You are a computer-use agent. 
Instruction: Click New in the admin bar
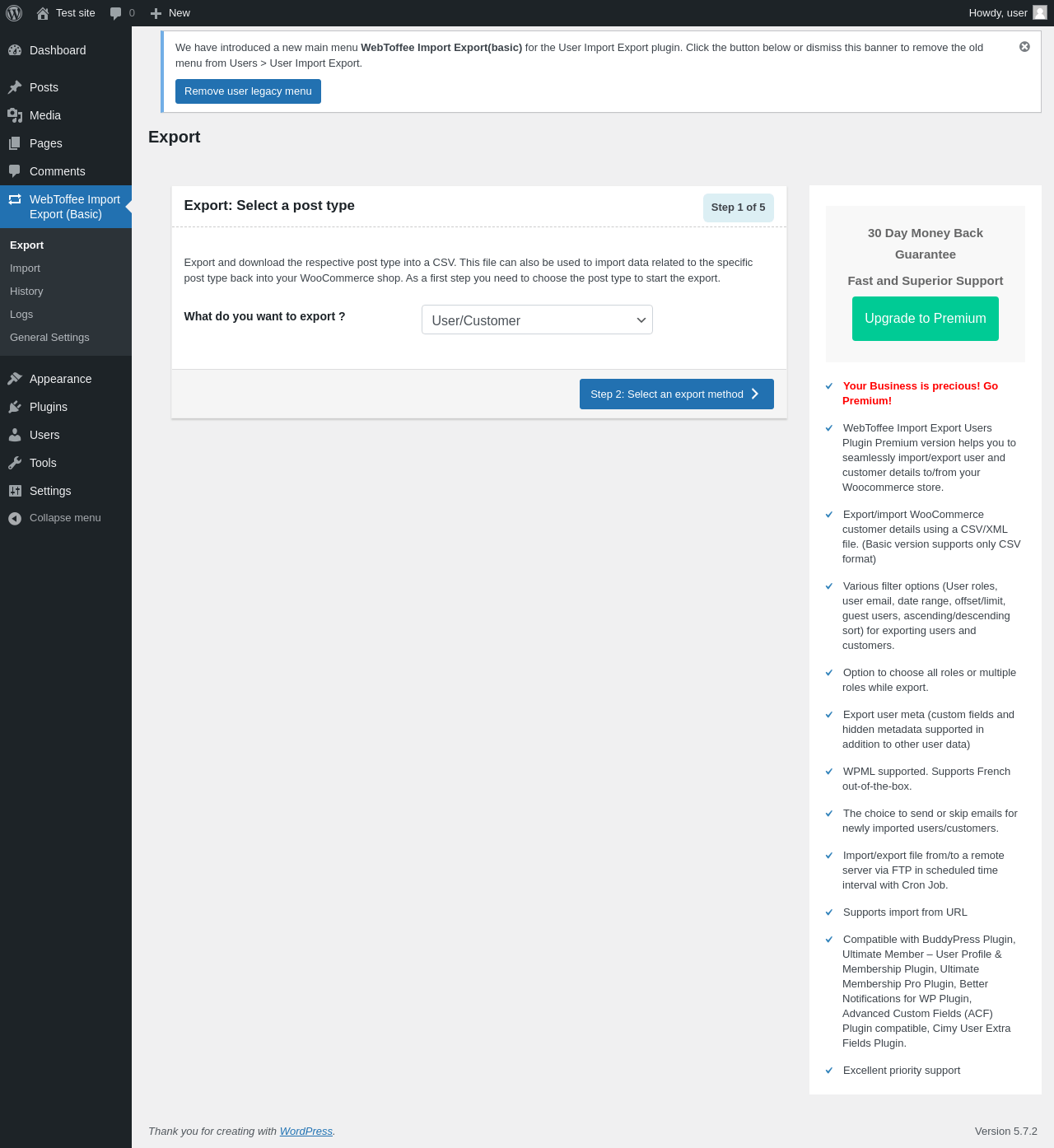[180, 13]
